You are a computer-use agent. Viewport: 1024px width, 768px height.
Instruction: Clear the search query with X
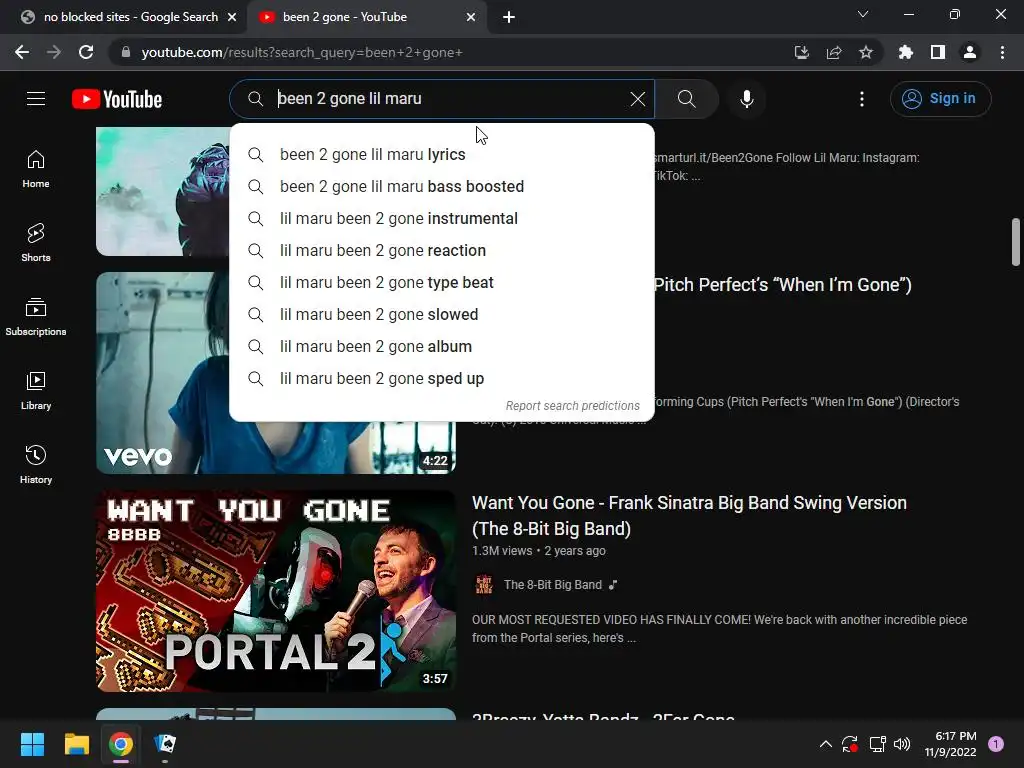point(637,99)
